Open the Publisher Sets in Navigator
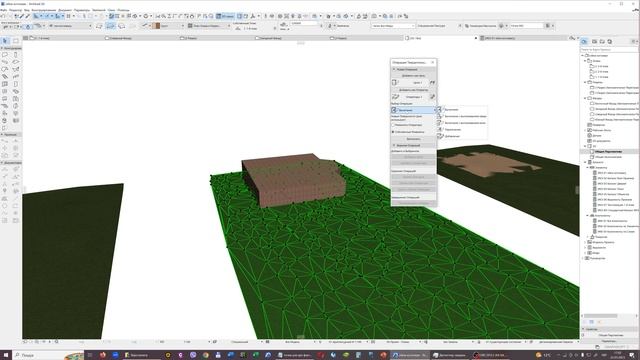The height and width of the screenshot is (360, 640). tap(609, 41)
